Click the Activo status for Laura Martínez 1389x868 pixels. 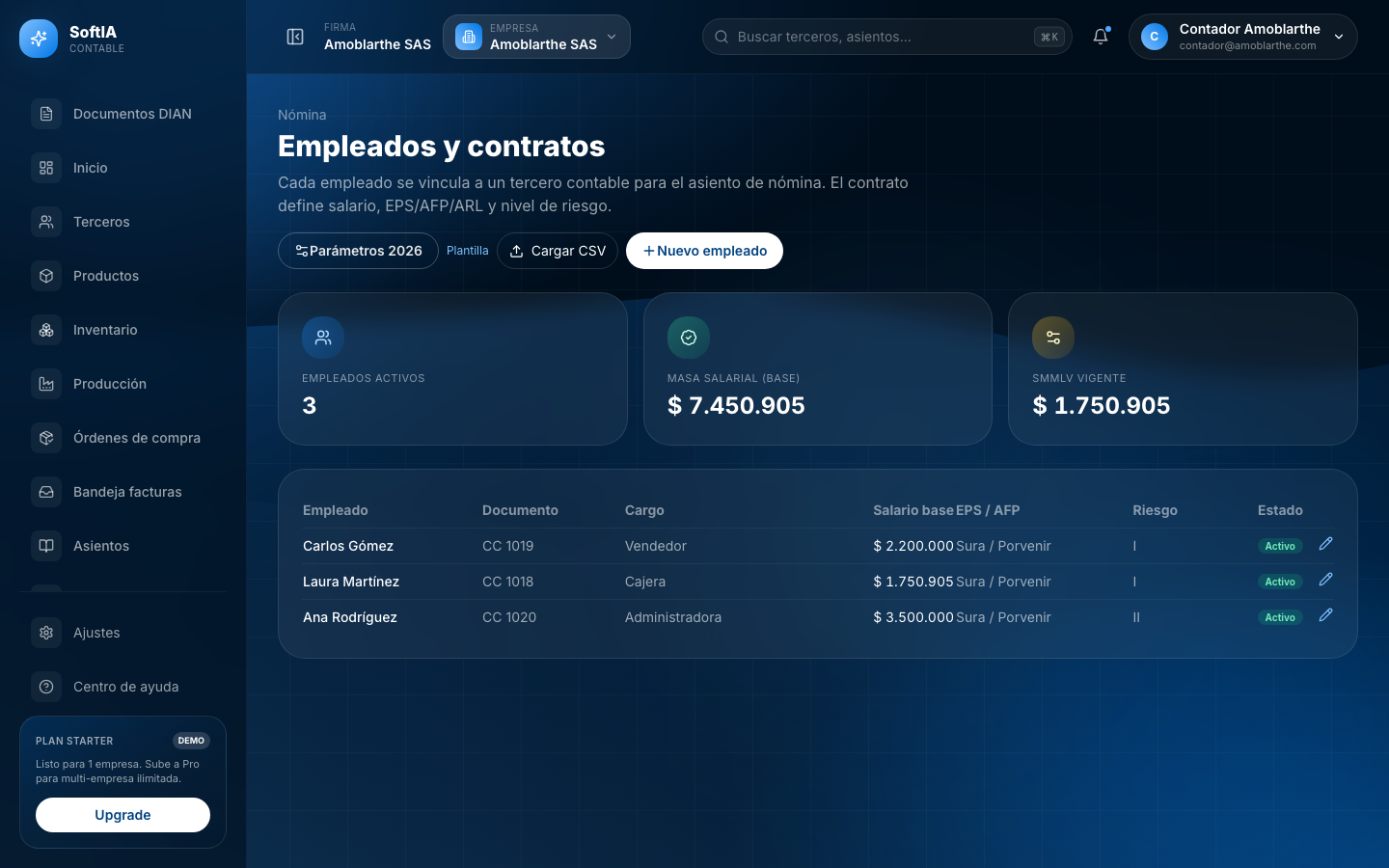click(x=1280, y=582)
